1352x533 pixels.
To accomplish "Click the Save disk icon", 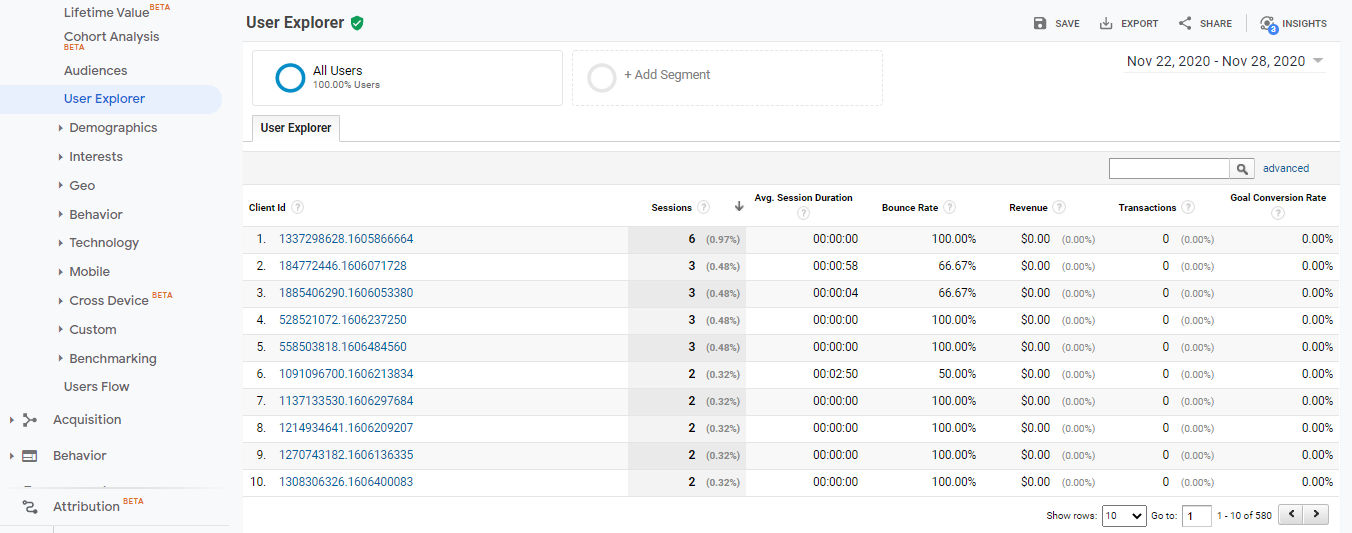I will (x=1040, y=23).
